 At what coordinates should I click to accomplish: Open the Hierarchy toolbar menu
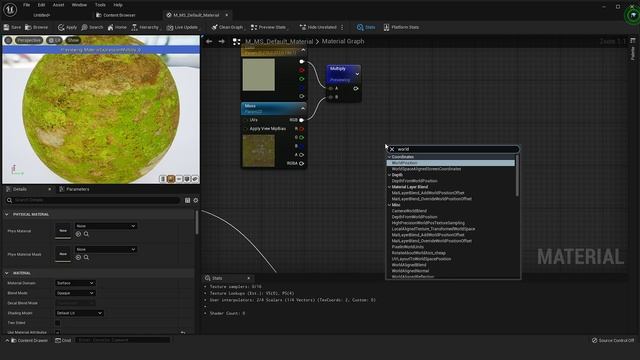145,27
